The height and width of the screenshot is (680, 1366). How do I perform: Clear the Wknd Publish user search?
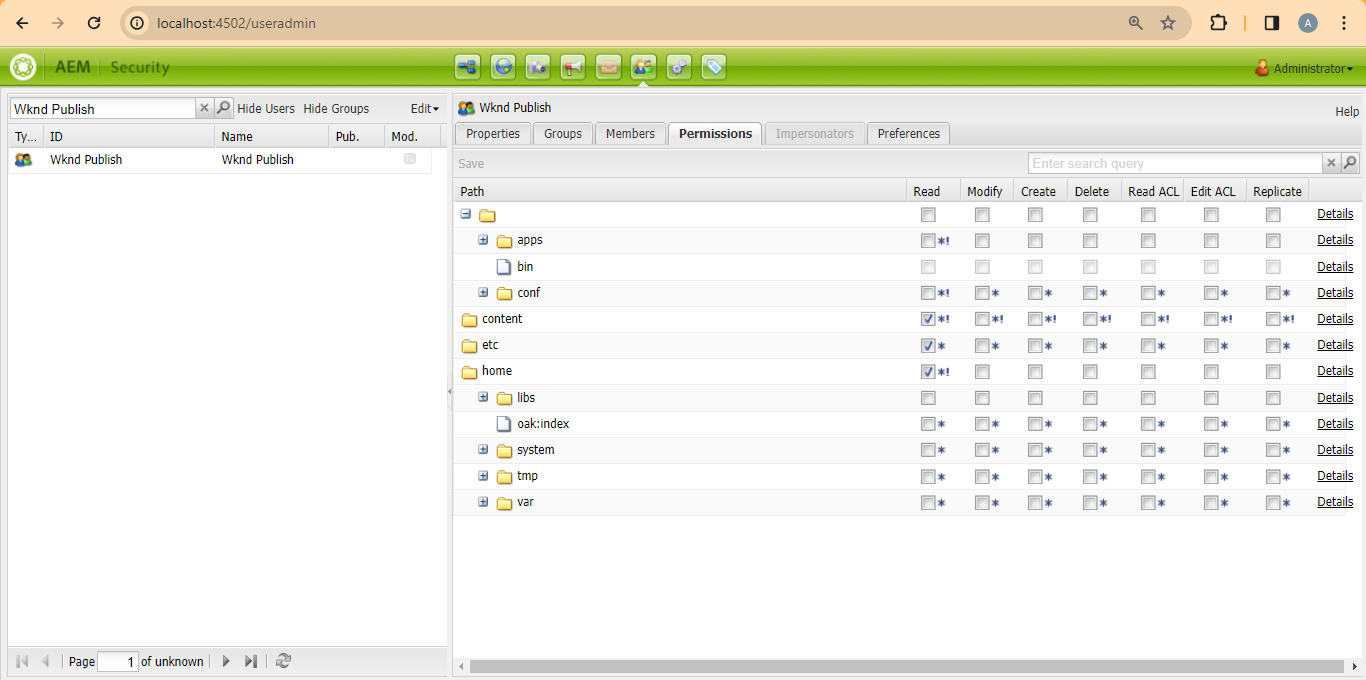pos(204,108)
